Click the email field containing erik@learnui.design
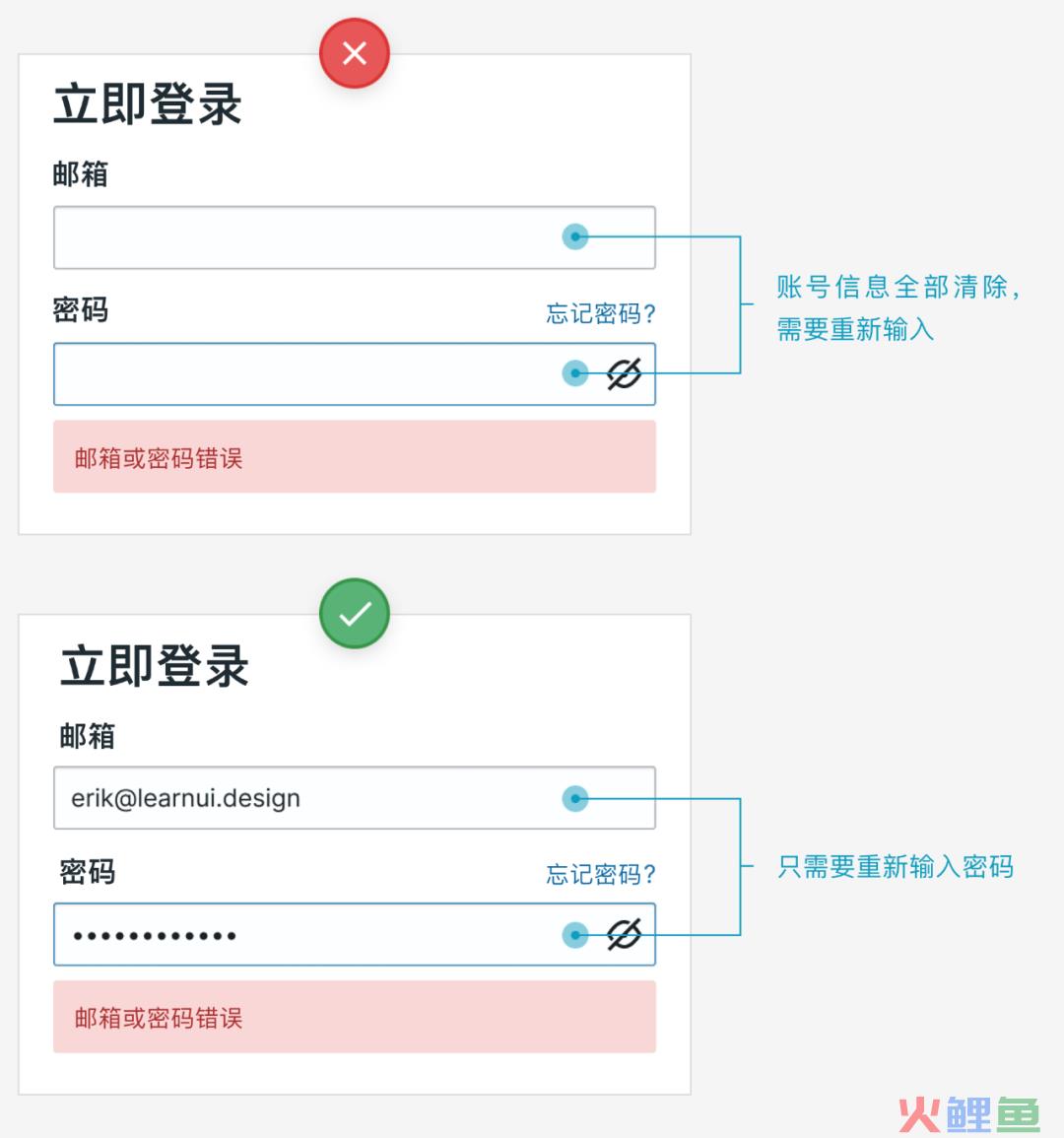 (x=296, y=798)
